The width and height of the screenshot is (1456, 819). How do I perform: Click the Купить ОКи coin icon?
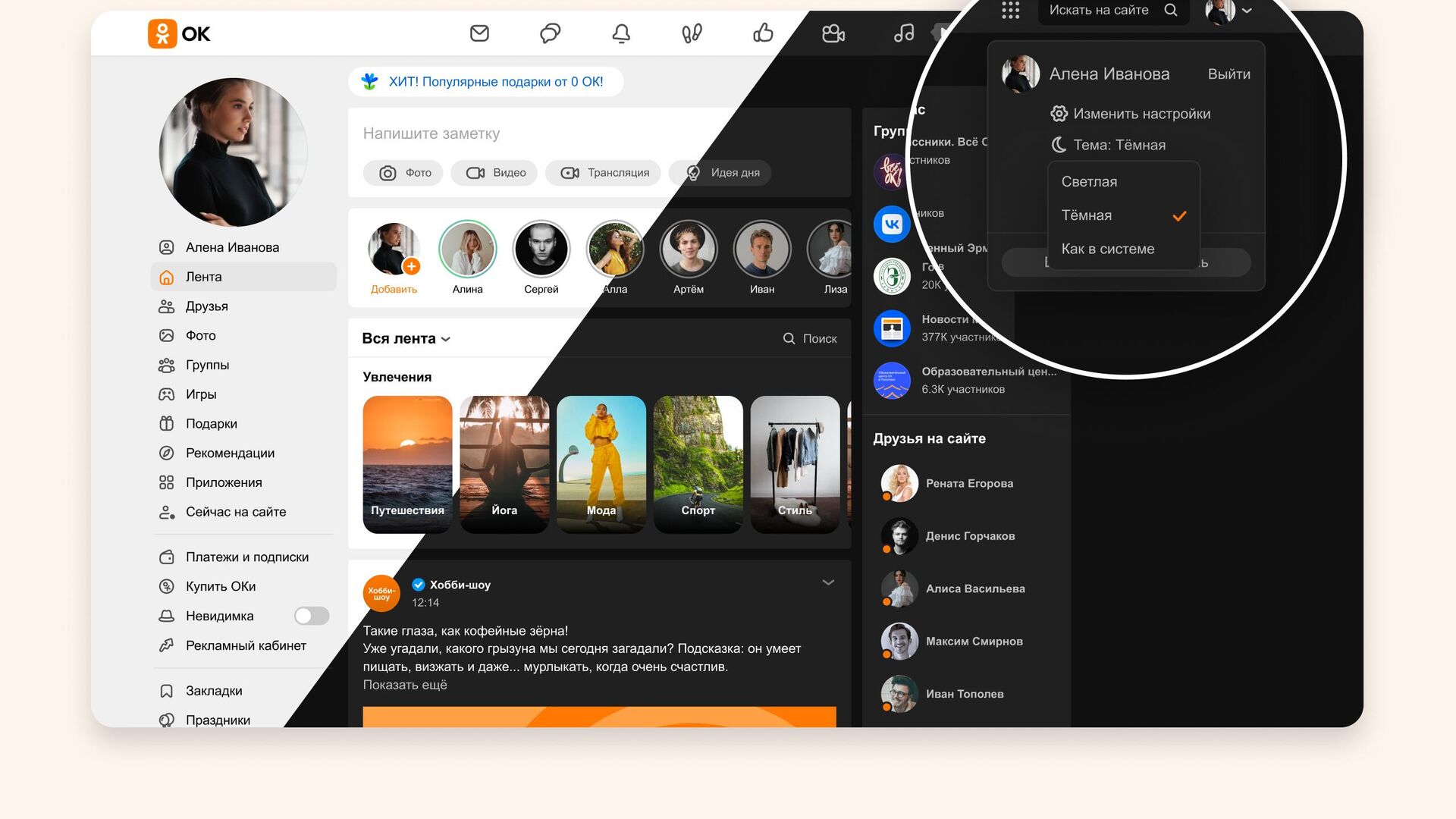click(x=167, y=586)
